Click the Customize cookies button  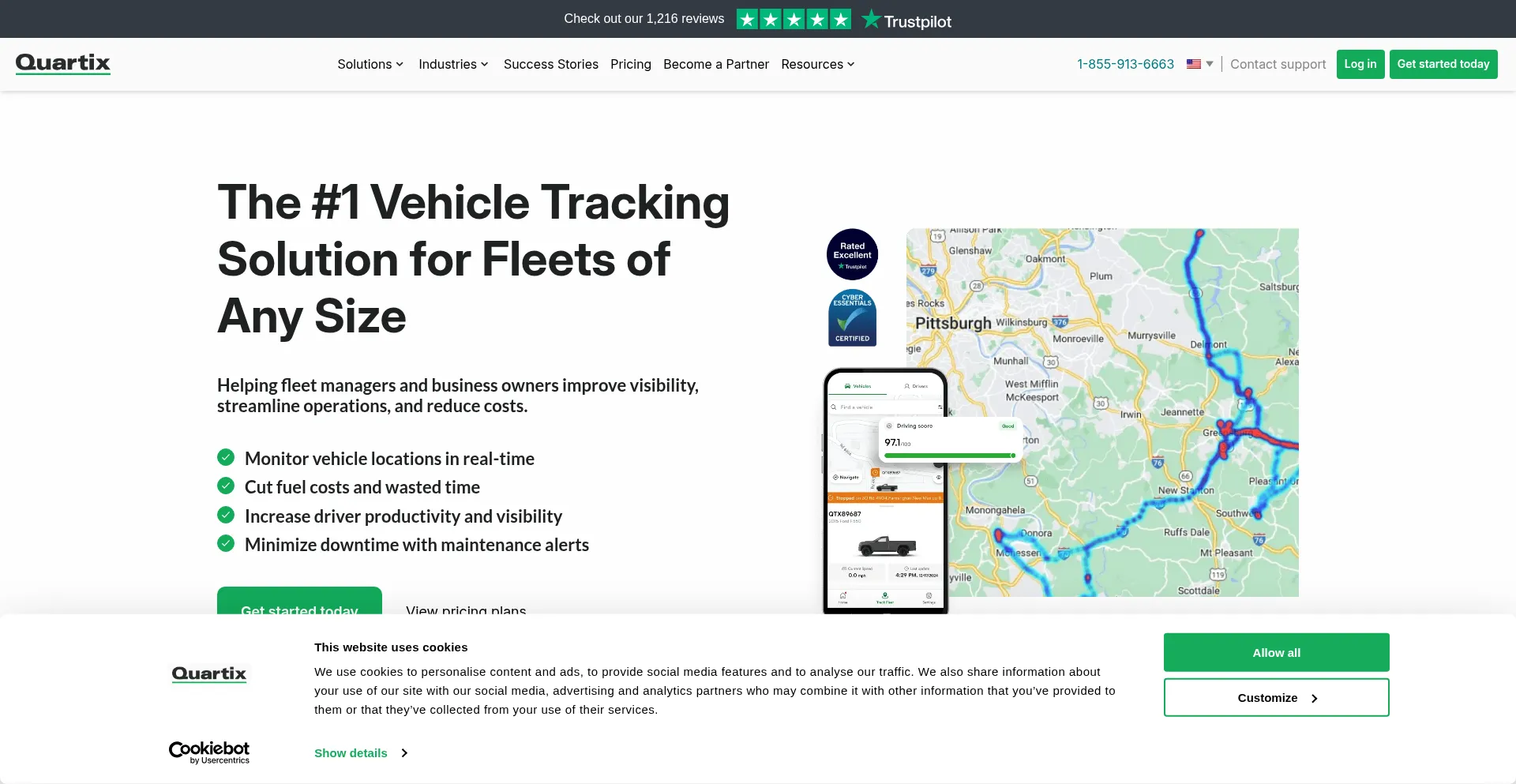[x=1276, y=698]
